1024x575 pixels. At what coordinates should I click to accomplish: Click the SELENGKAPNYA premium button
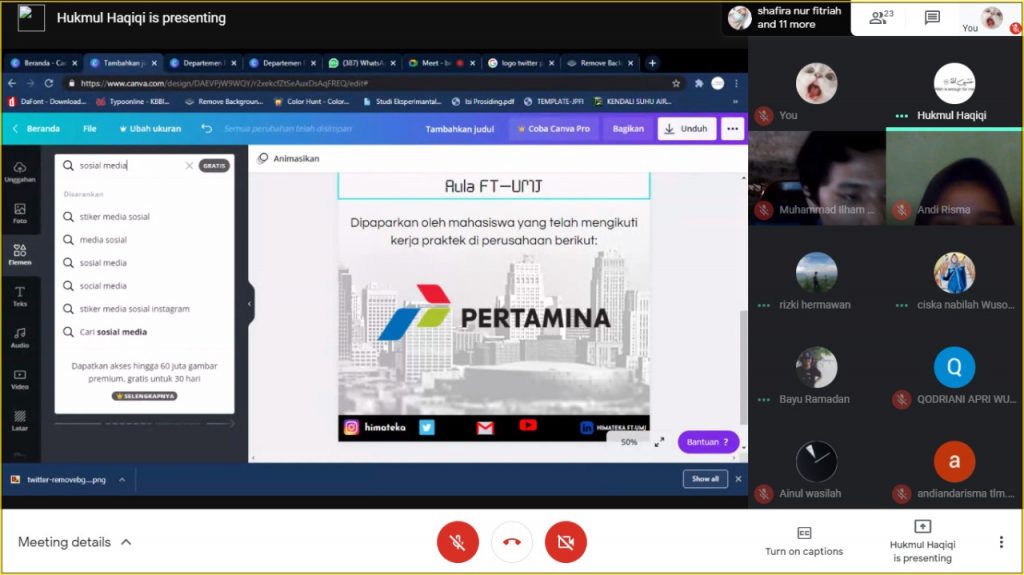click(x=144, y=396)
